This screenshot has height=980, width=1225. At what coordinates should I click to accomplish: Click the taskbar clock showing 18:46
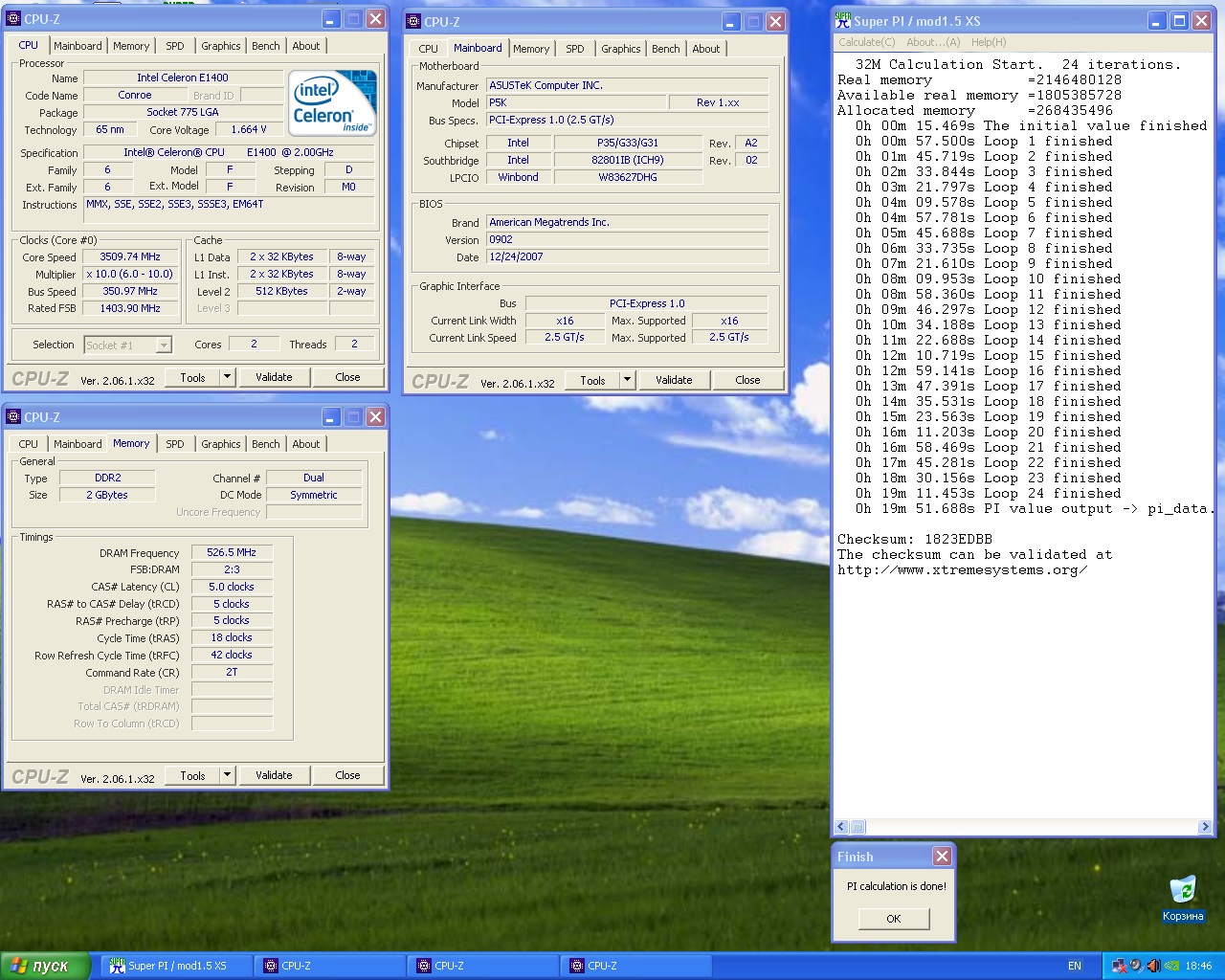[x=1198, y=966]
